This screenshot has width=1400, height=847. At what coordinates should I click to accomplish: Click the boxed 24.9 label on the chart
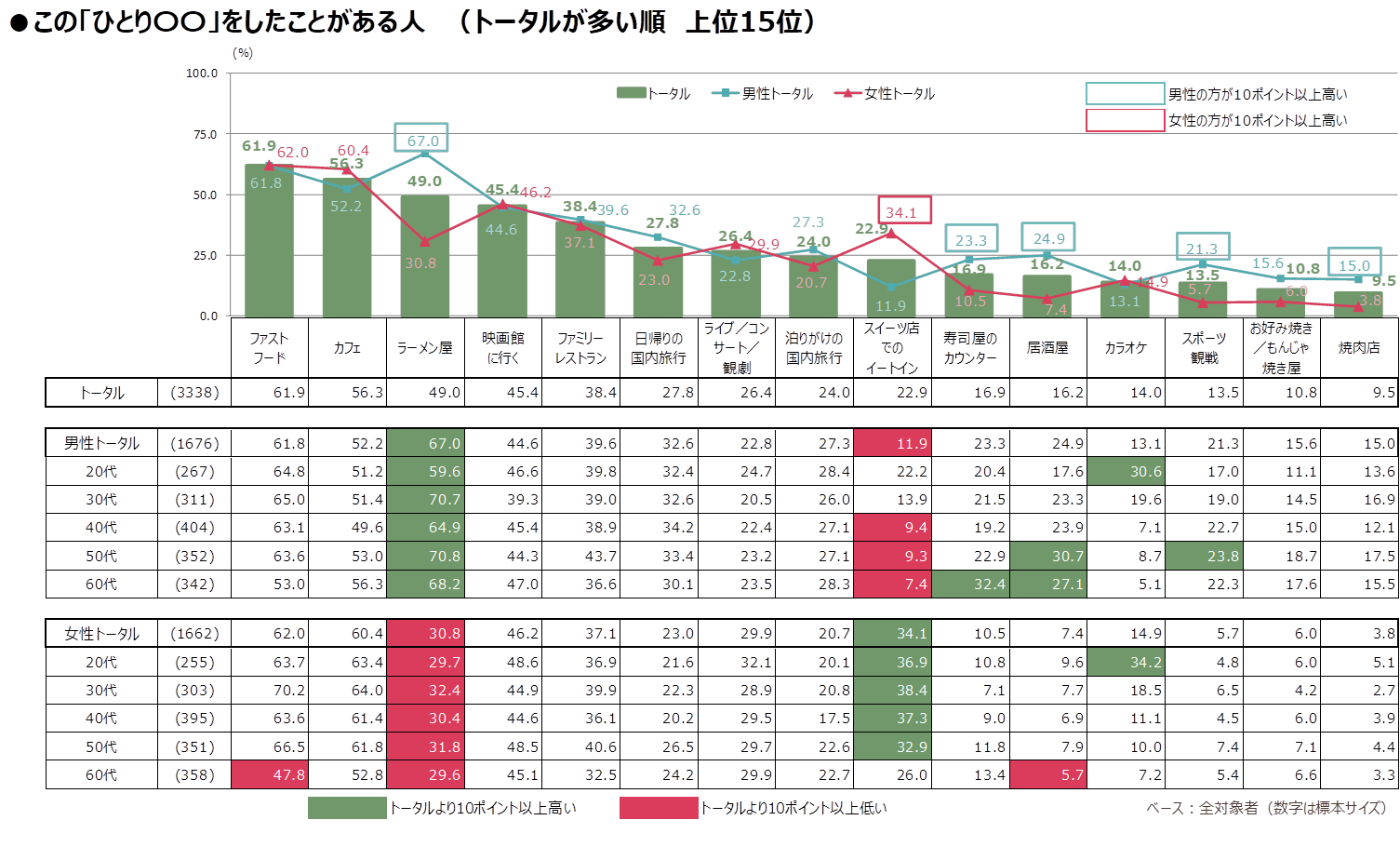pyautogui.click(x=1048, y=237)
